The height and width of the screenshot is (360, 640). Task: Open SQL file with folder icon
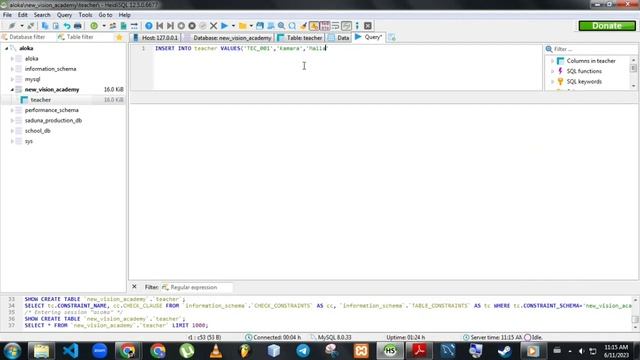(x=242, y=26)
